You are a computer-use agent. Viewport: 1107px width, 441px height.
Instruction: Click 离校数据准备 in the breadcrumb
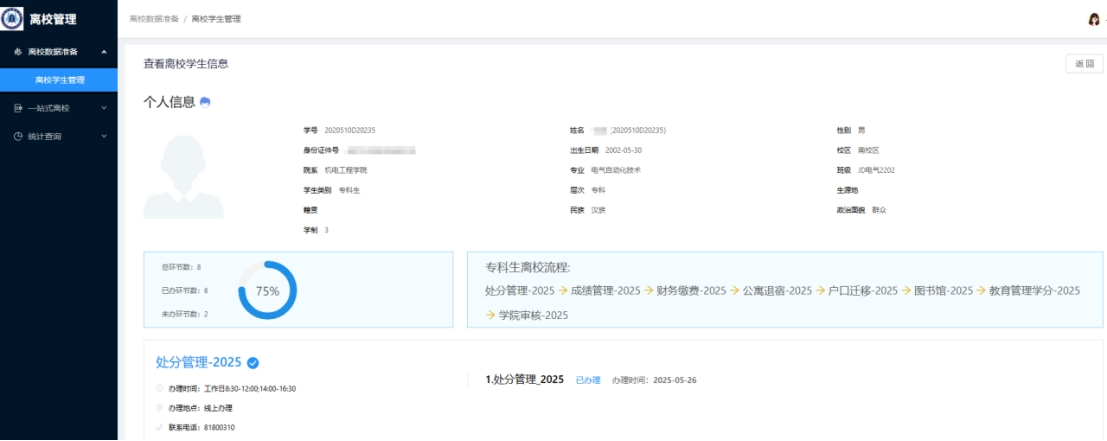(x=153, y=19)
